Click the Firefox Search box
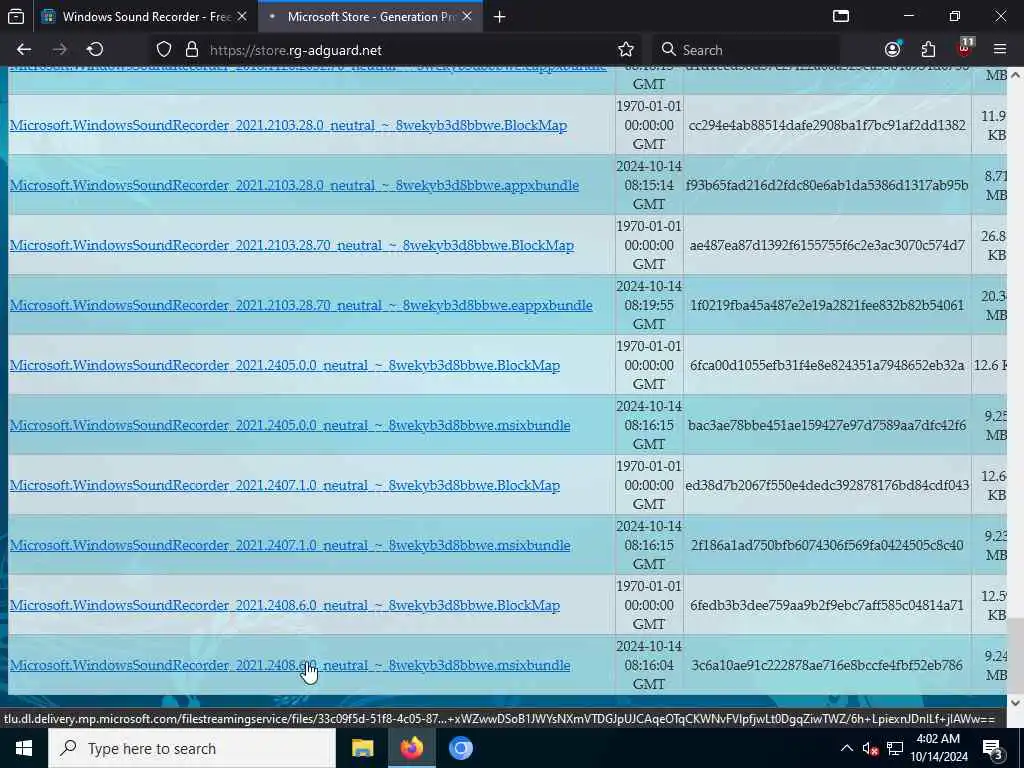The width and height of the screenshot is (1024, 768). pyautogui.click(x=746, y=50)
